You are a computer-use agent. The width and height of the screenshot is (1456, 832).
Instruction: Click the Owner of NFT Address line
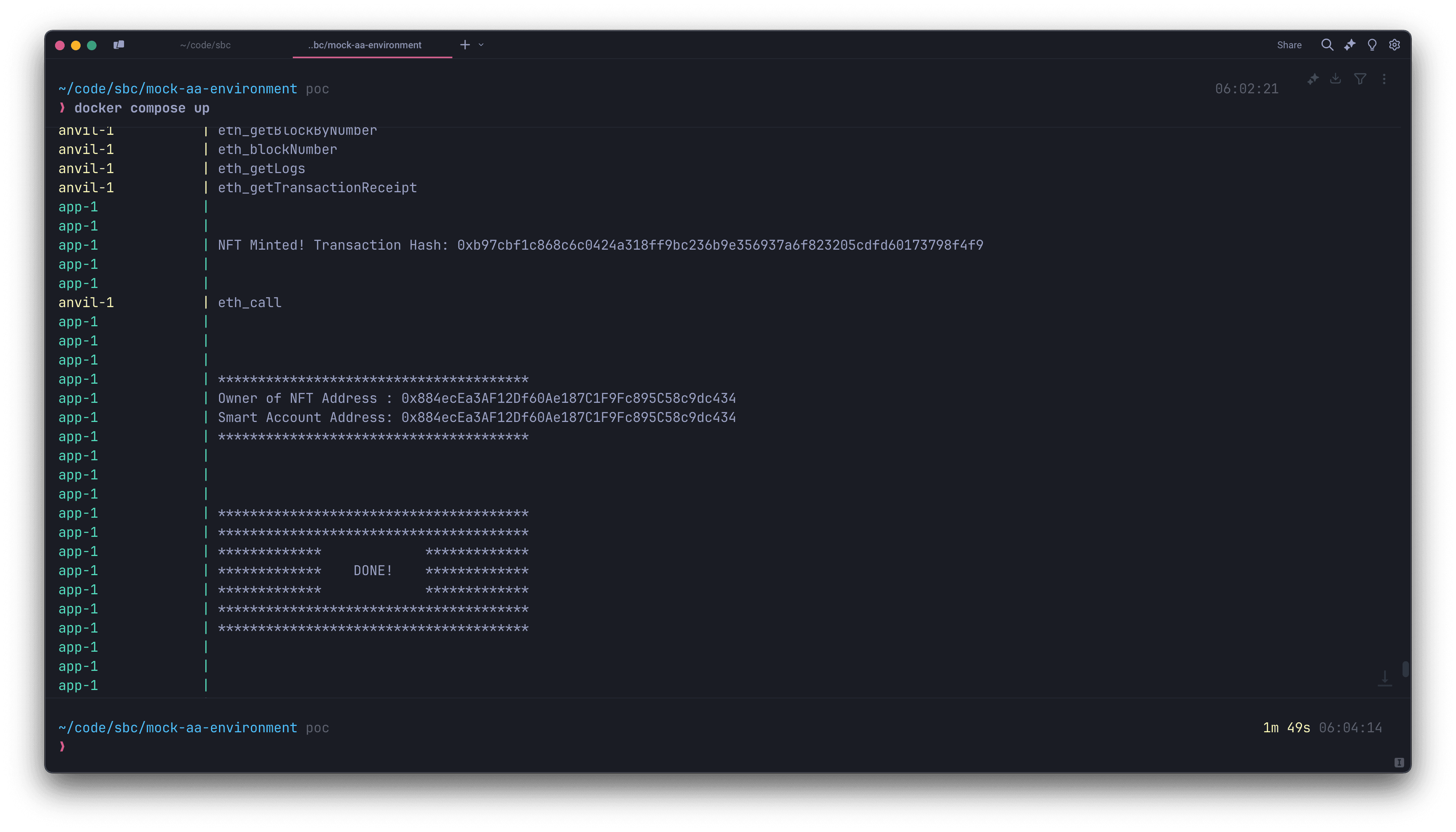point(477,398)
